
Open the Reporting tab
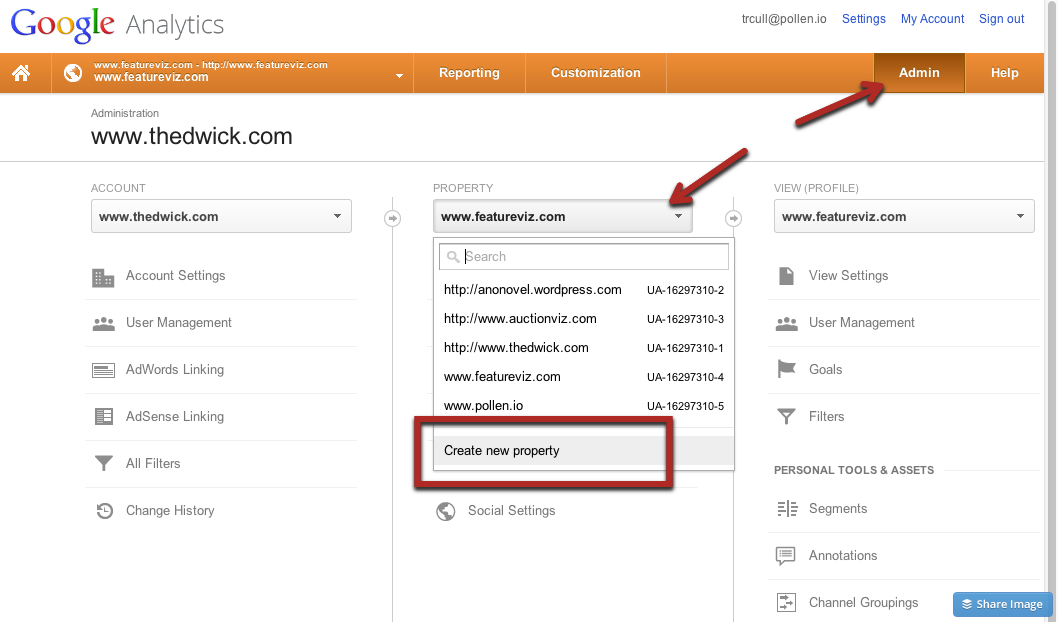click(469, 72)
